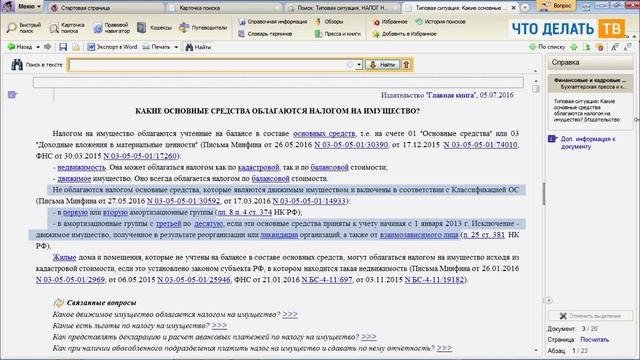Click the scroll-down arrow of document

[536, 351]
